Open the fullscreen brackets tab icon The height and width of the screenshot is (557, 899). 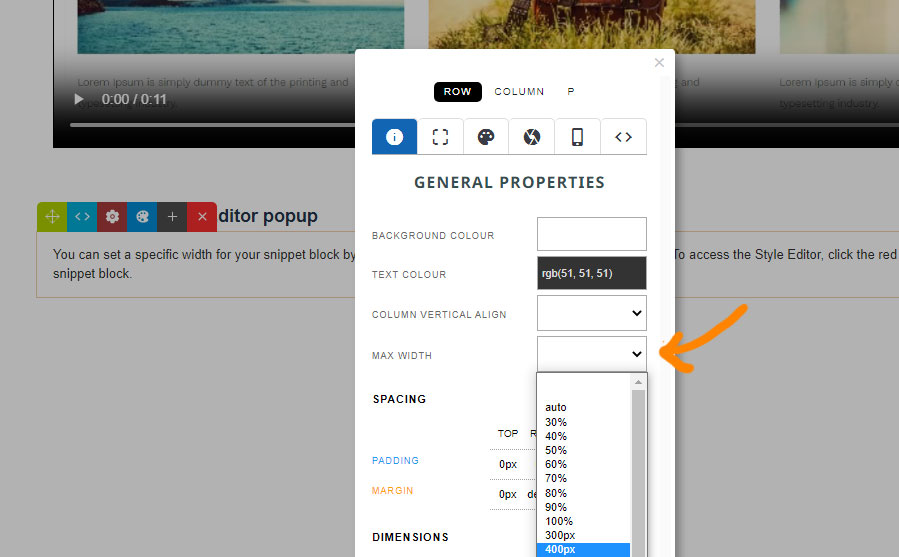click(x=440, y=137)
